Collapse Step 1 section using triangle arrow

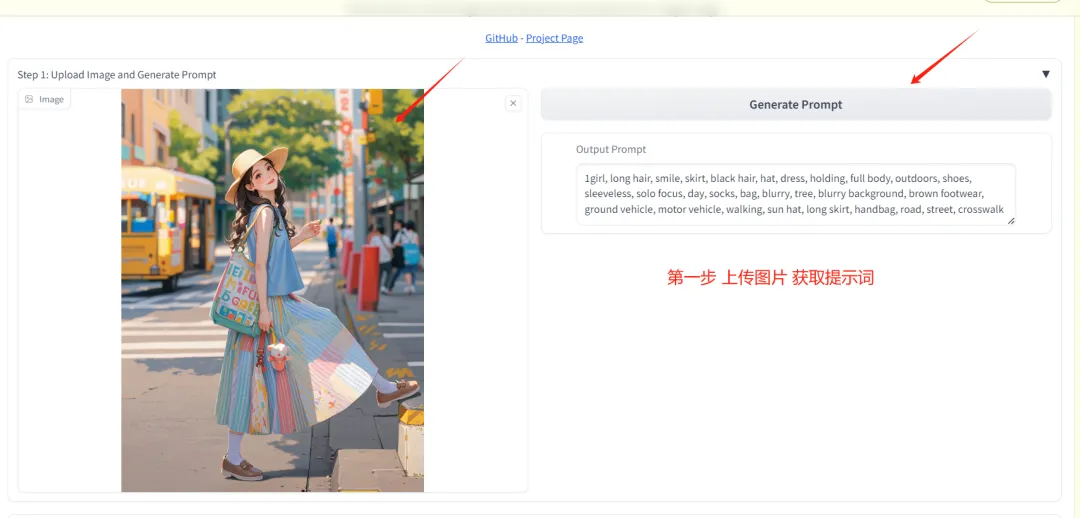(1045, 74)
